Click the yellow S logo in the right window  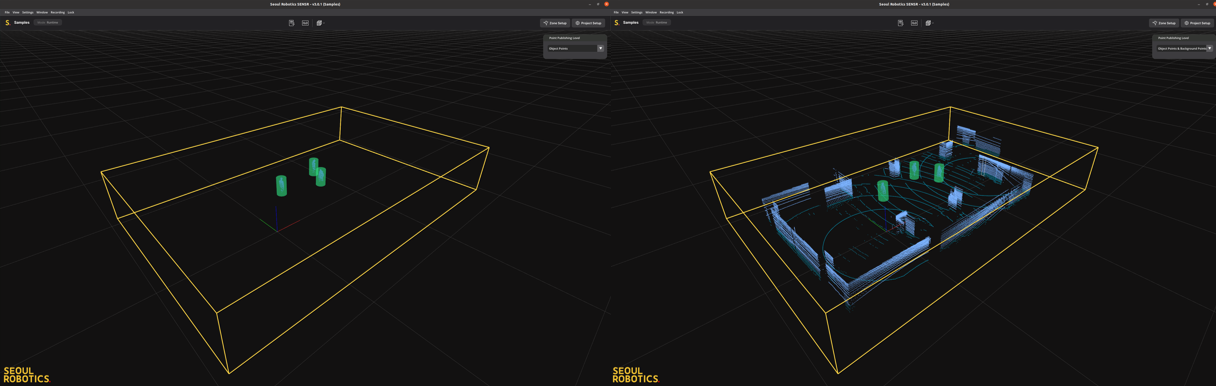(x=616, y=22)
